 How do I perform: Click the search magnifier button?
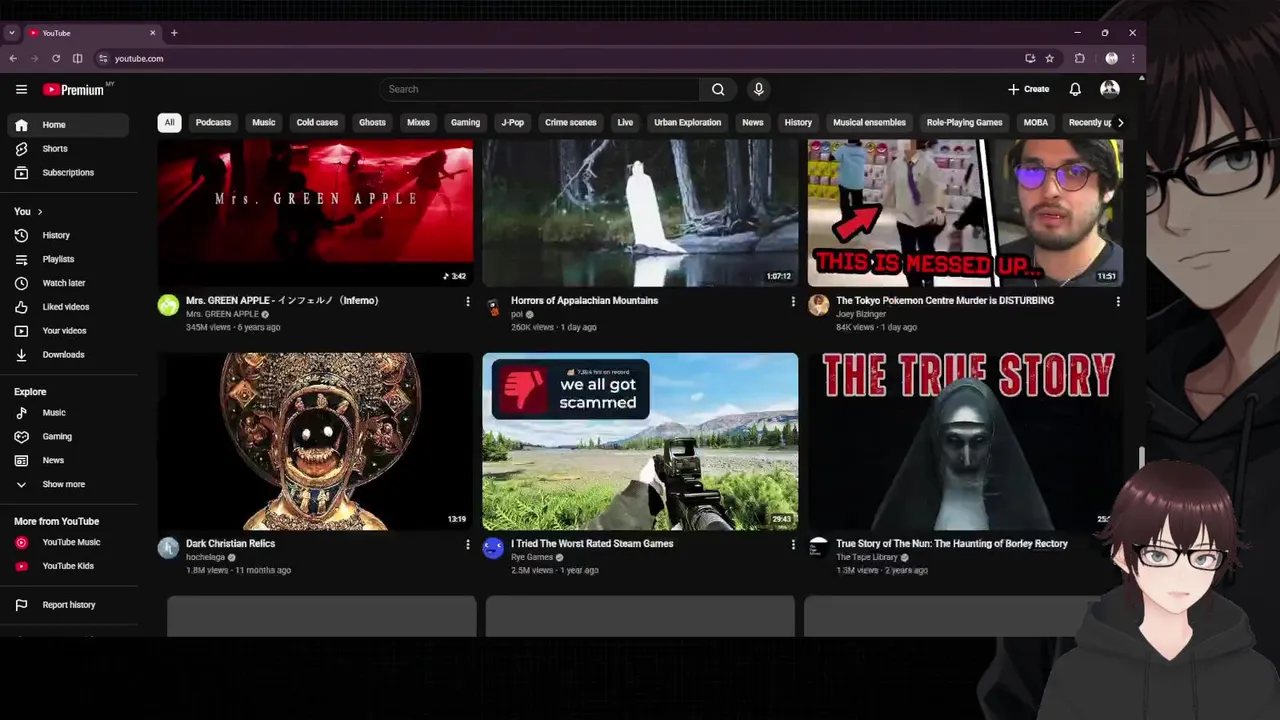coord(718,89)
